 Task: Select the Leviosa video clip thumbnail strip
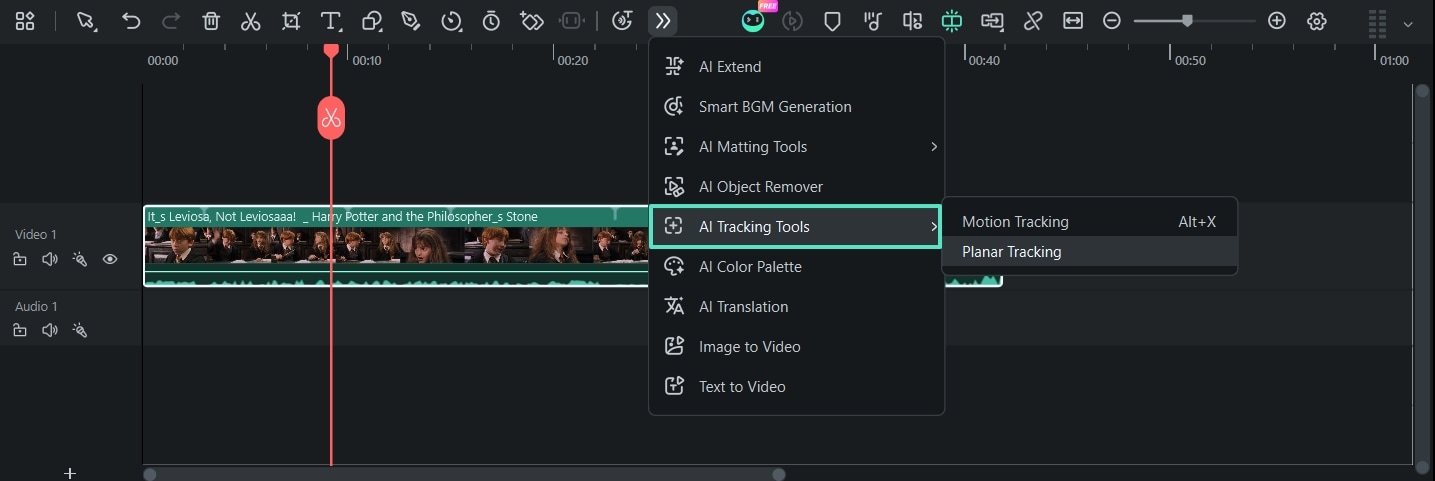pyautogui.click(x=397, y=244)
